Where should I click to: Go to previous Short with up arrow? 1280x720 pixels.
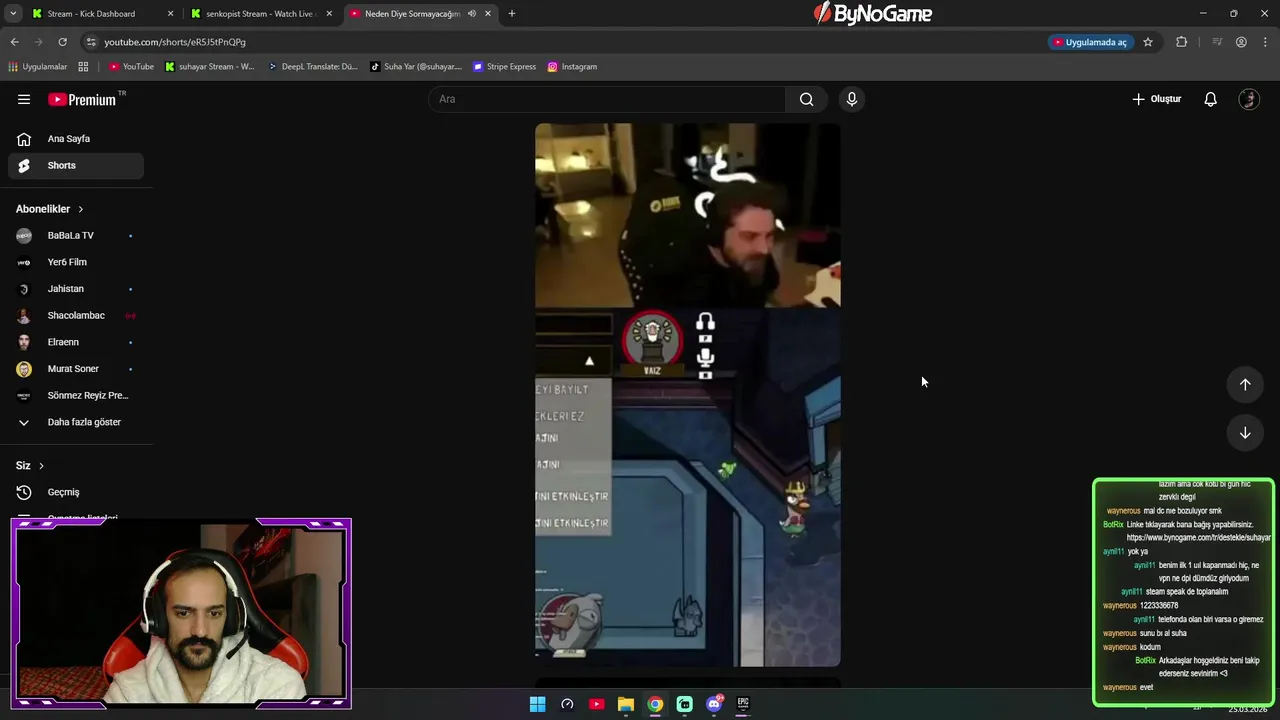[1245, 384]
